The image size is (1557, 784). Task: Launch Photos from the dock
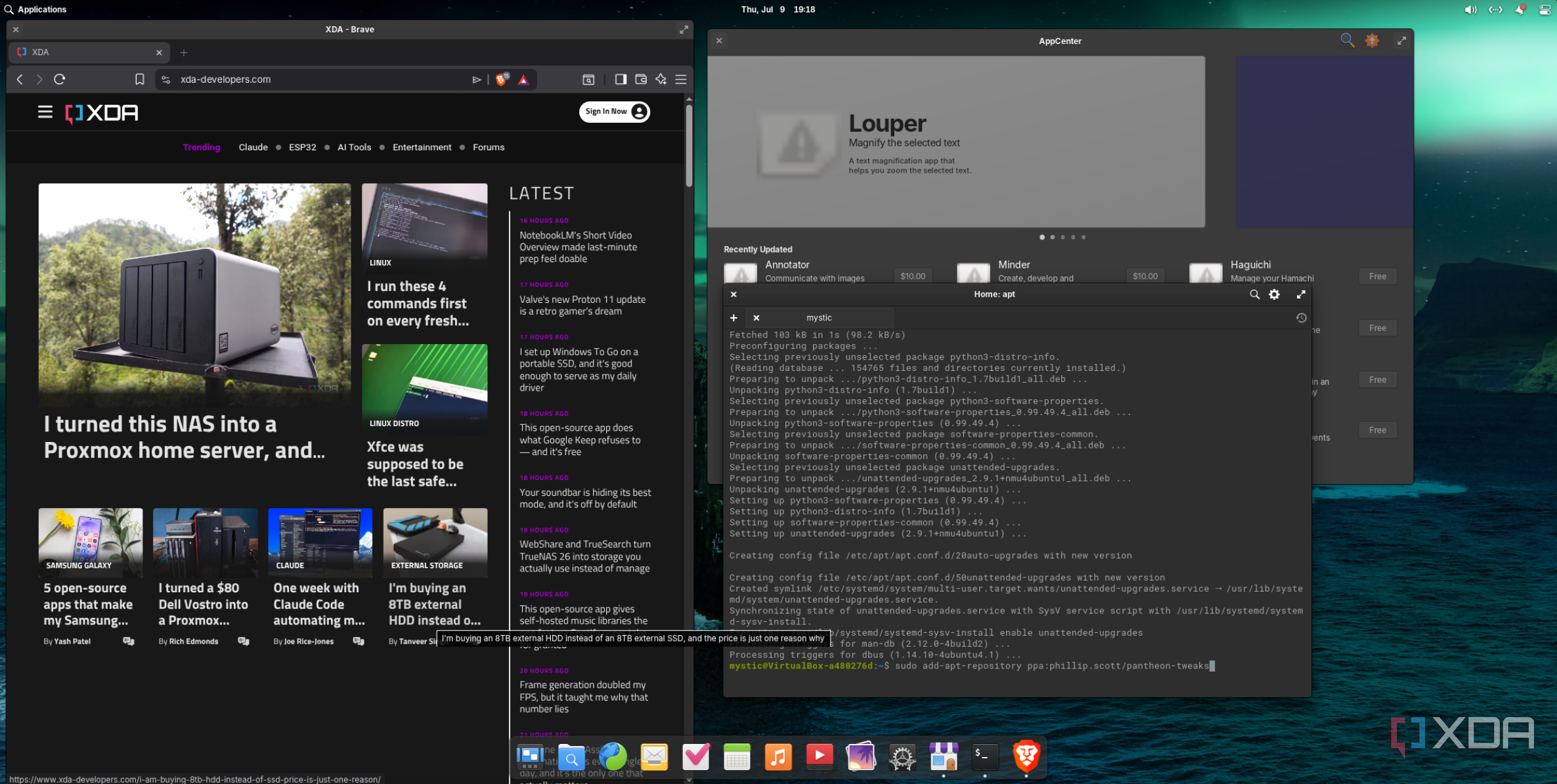pos(861,757)
